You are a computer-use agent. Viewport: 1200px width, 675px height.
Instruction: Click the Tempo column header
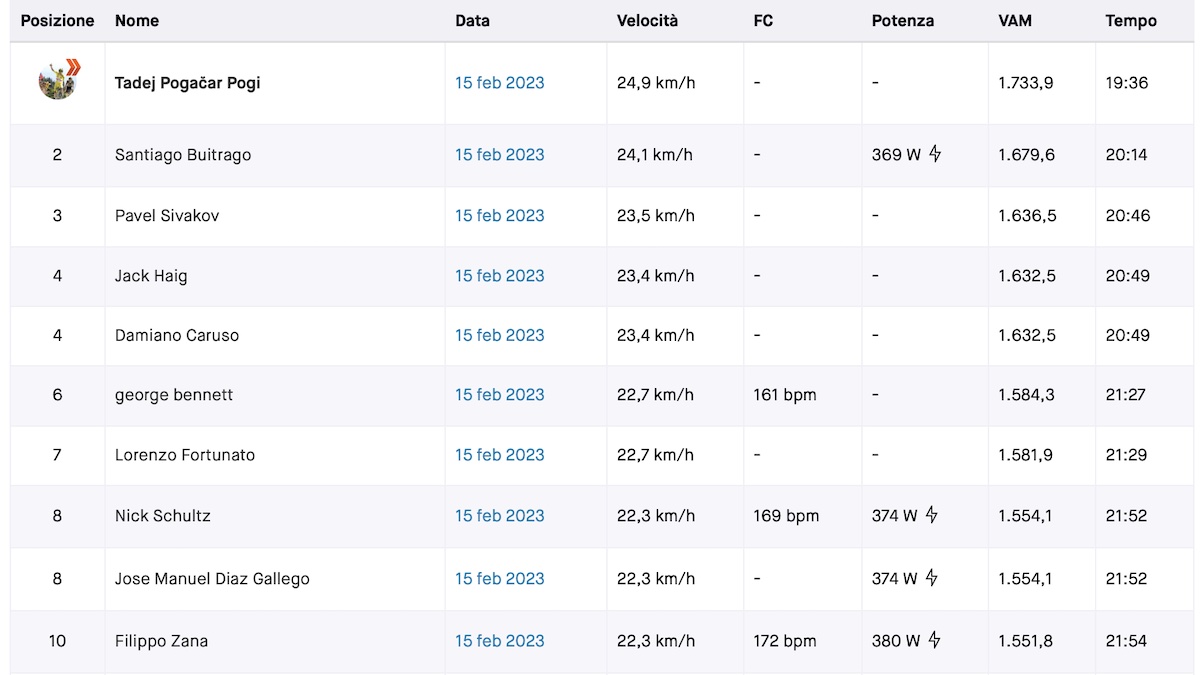click(1130, 21)
